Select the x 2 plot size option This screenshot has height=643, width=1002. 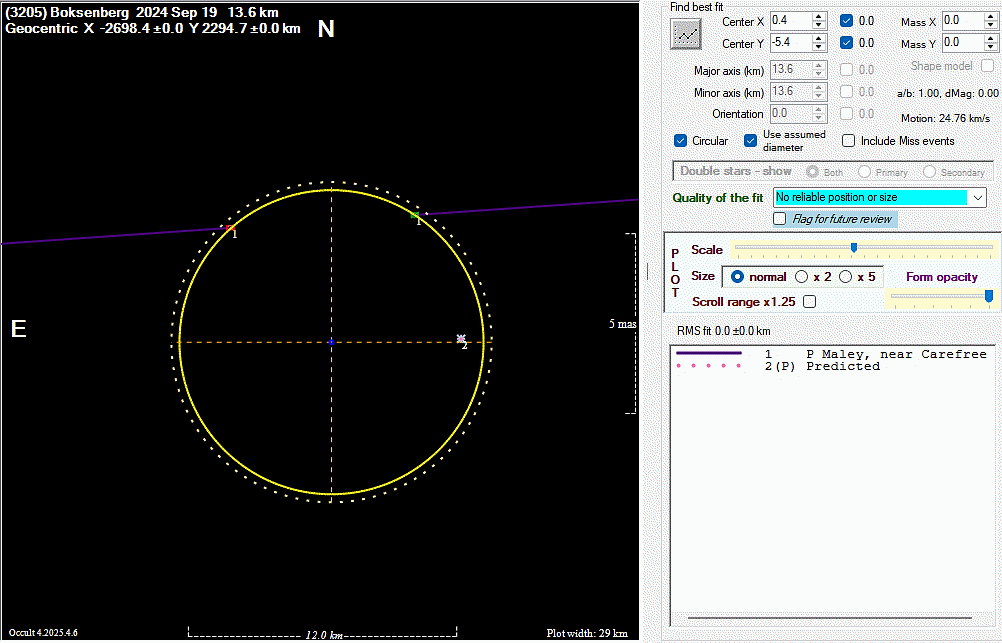pyautogui.click(x=801, y=277)
